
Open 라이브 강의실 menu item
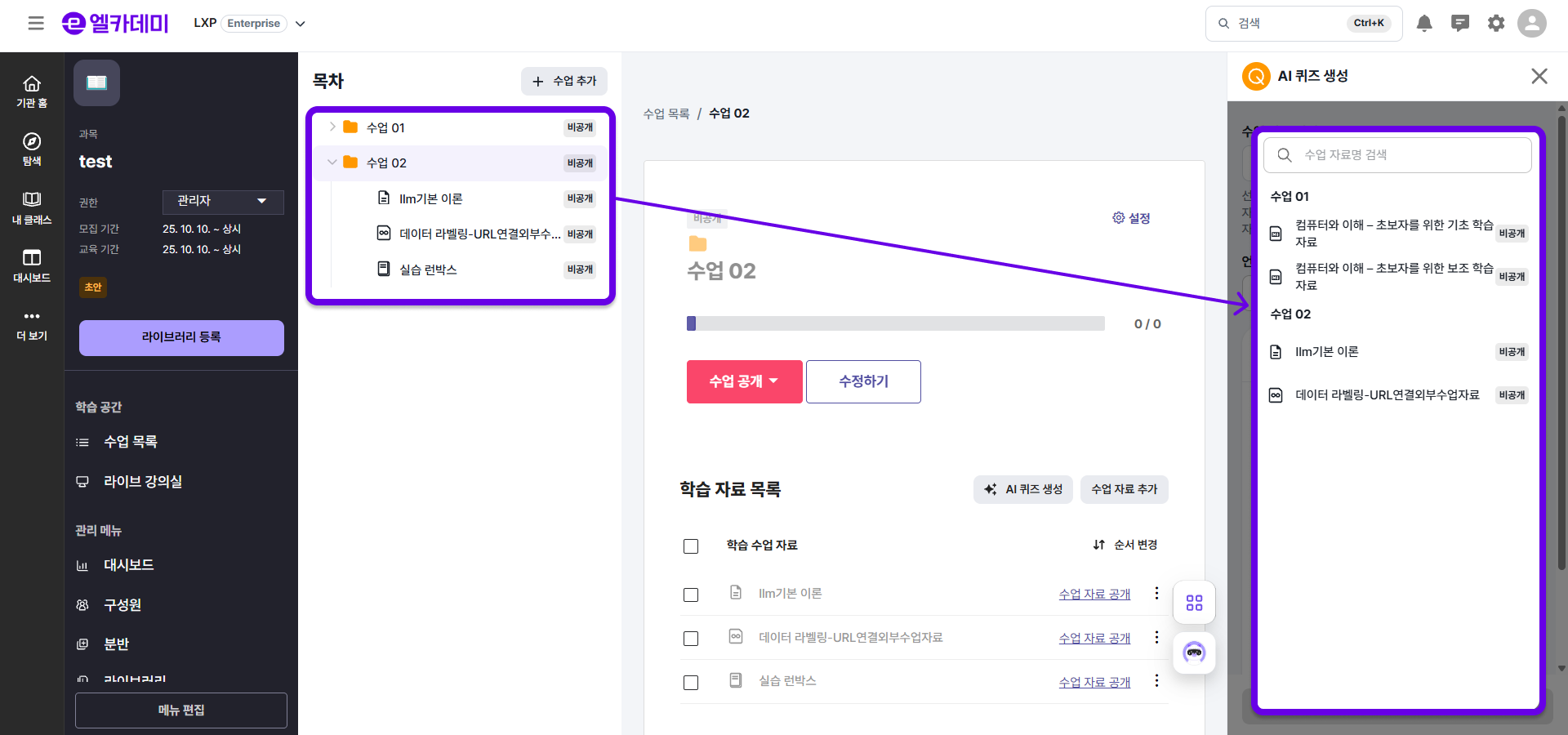tap(142, 482)
